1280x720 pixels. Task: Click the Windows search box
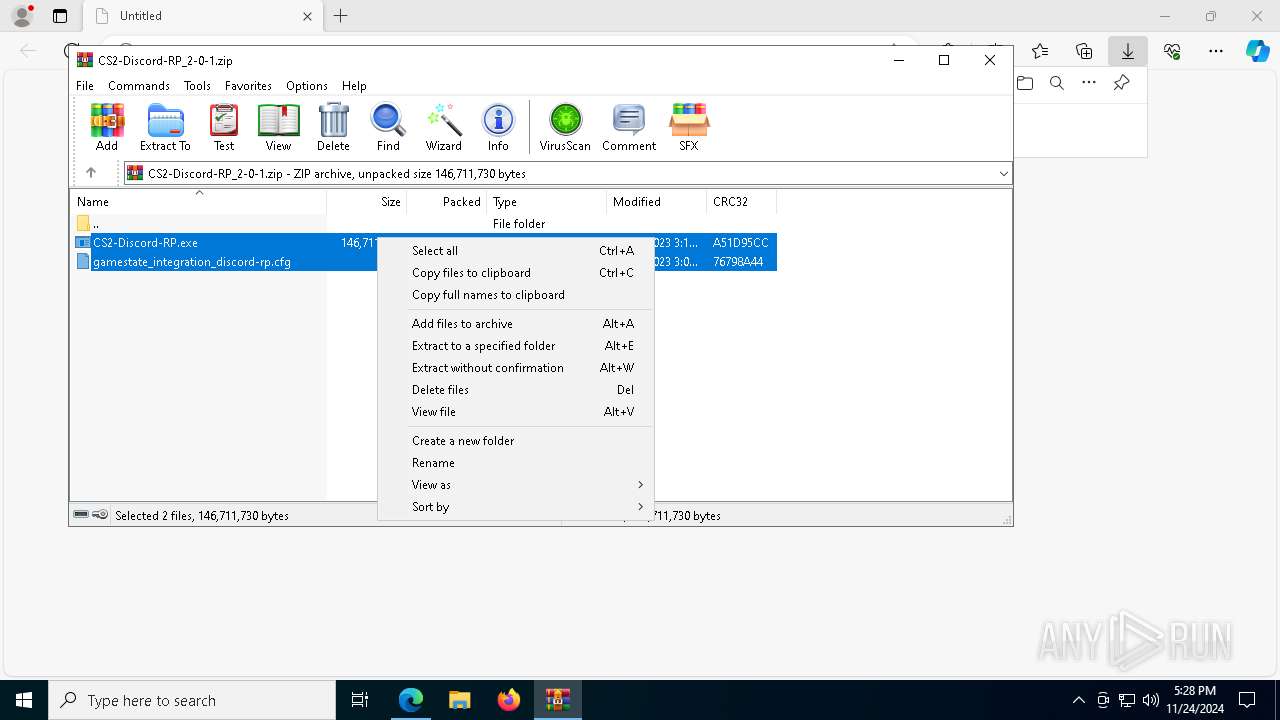tap(192, 700)
